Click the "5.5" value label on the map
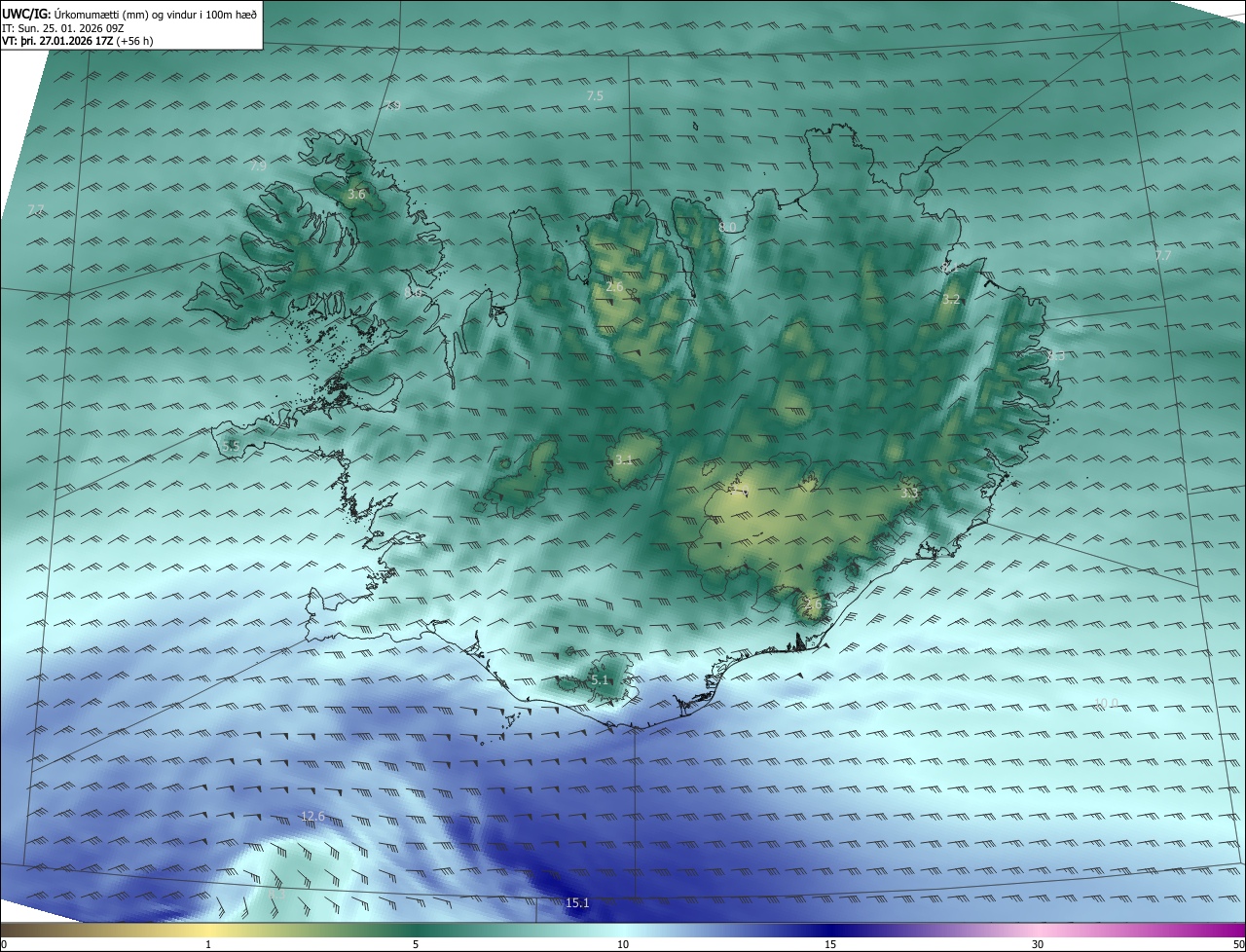Screen dimensions: 1246x952 [x=231, y=445]
